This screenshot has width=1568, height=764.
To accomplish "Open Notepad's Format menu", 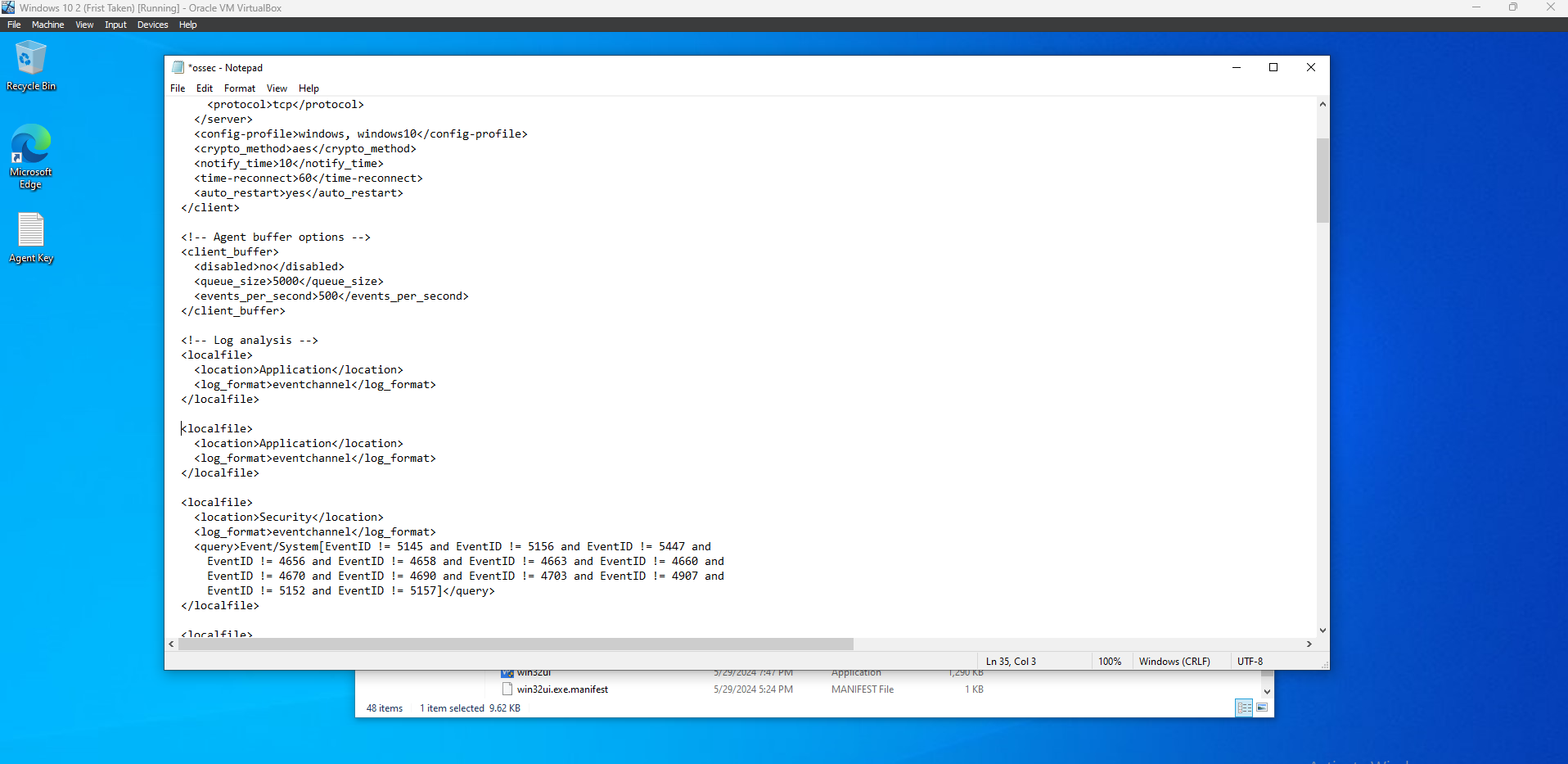I will tap(240, 88).
